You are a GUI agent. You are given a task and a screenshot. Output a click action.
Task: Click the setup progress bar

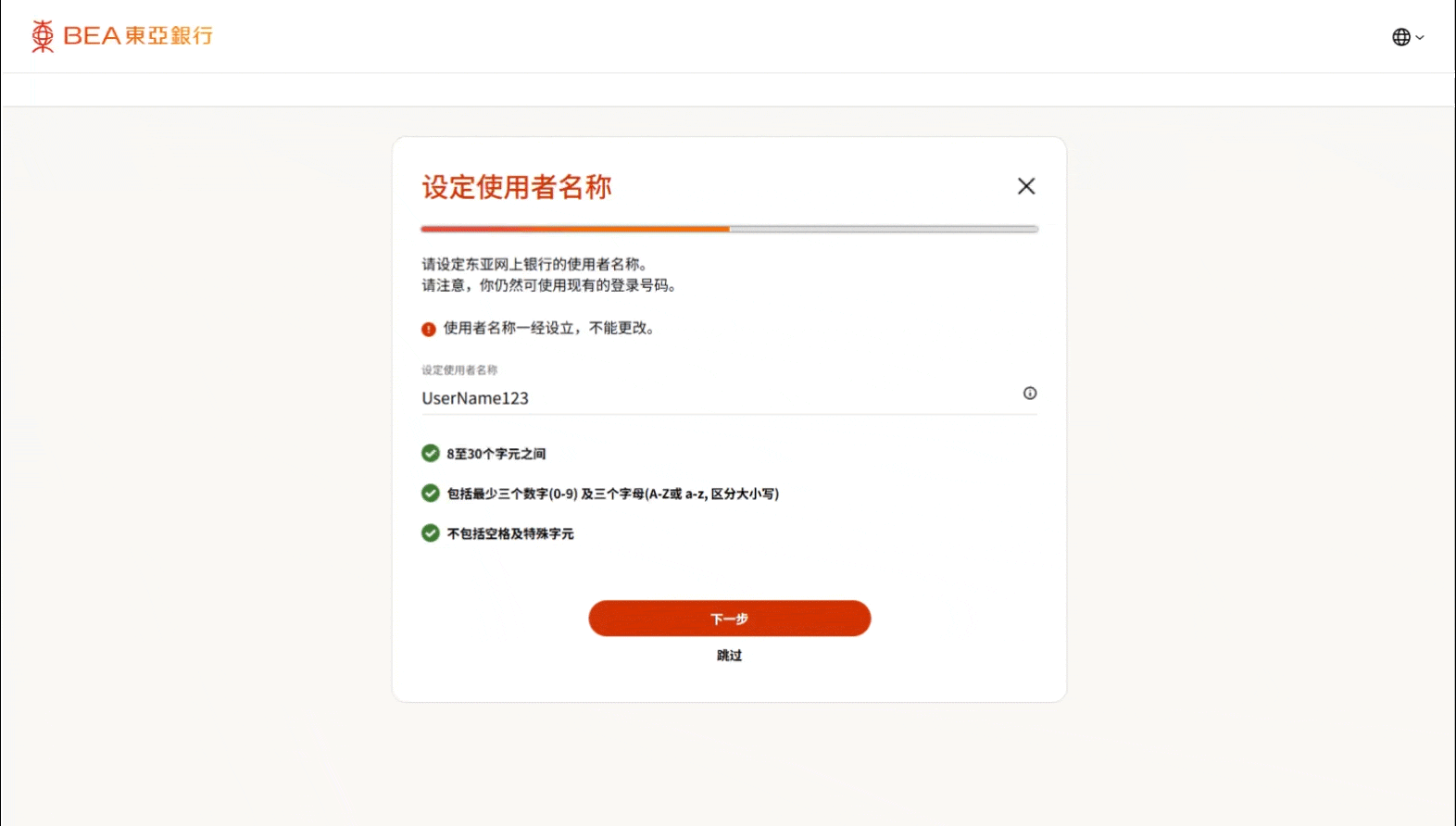(x=730, y=229)
